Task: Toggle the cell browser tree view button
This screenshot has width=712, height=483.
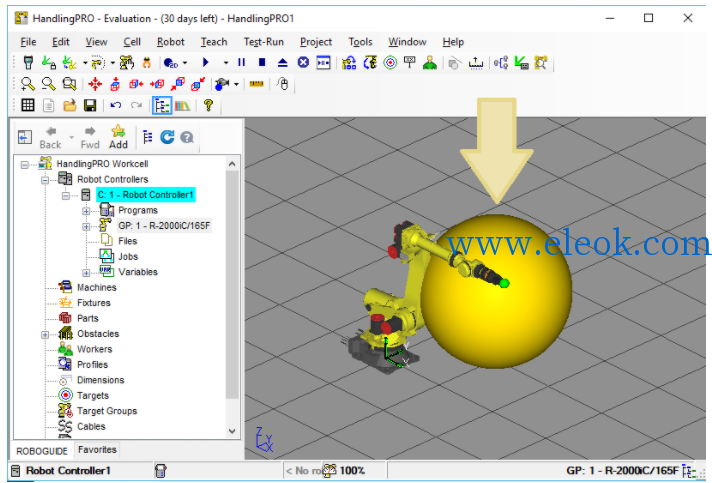Action: point(162,106)
